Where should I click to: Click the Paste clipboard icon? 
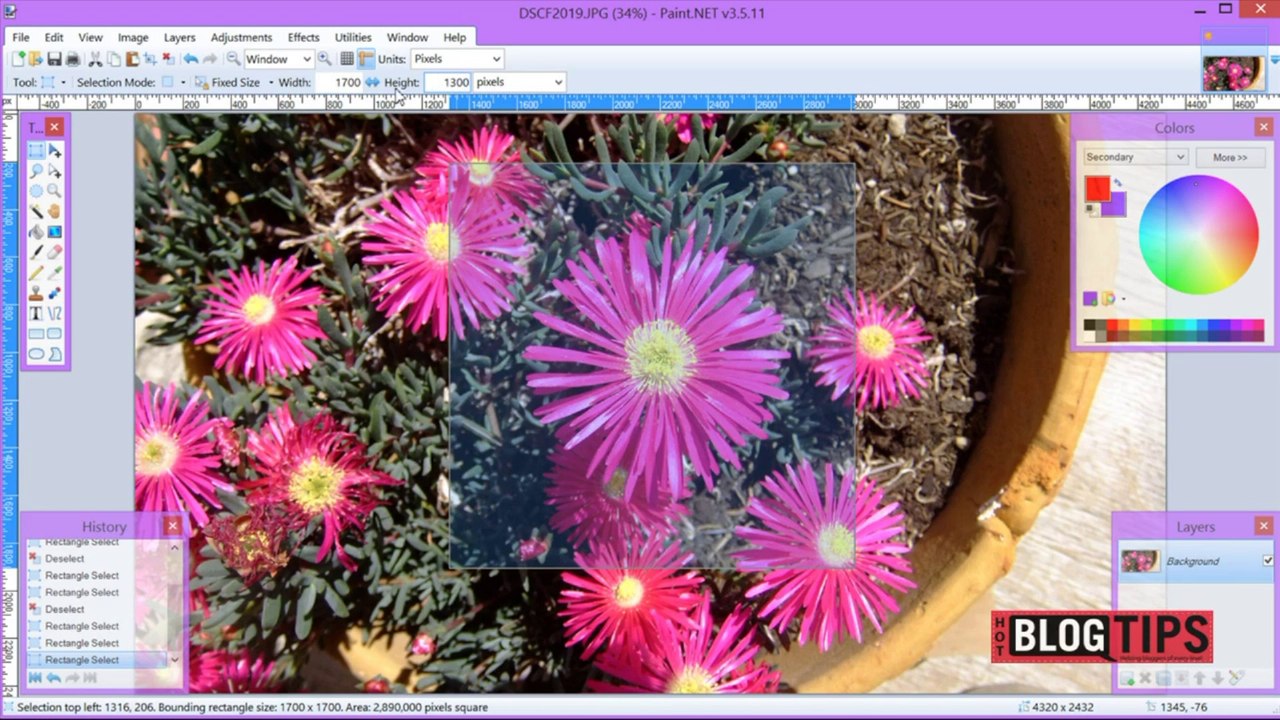tap(132, 59)
